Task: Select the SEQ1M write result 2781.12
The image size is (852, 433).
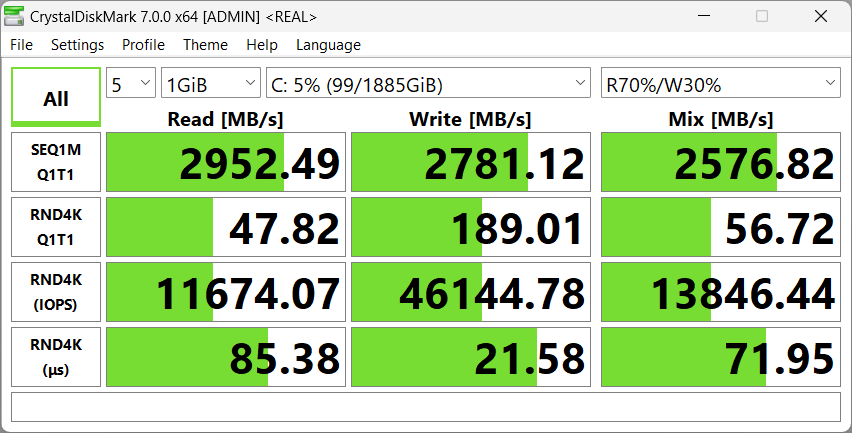Action: (x=471, y=162)
